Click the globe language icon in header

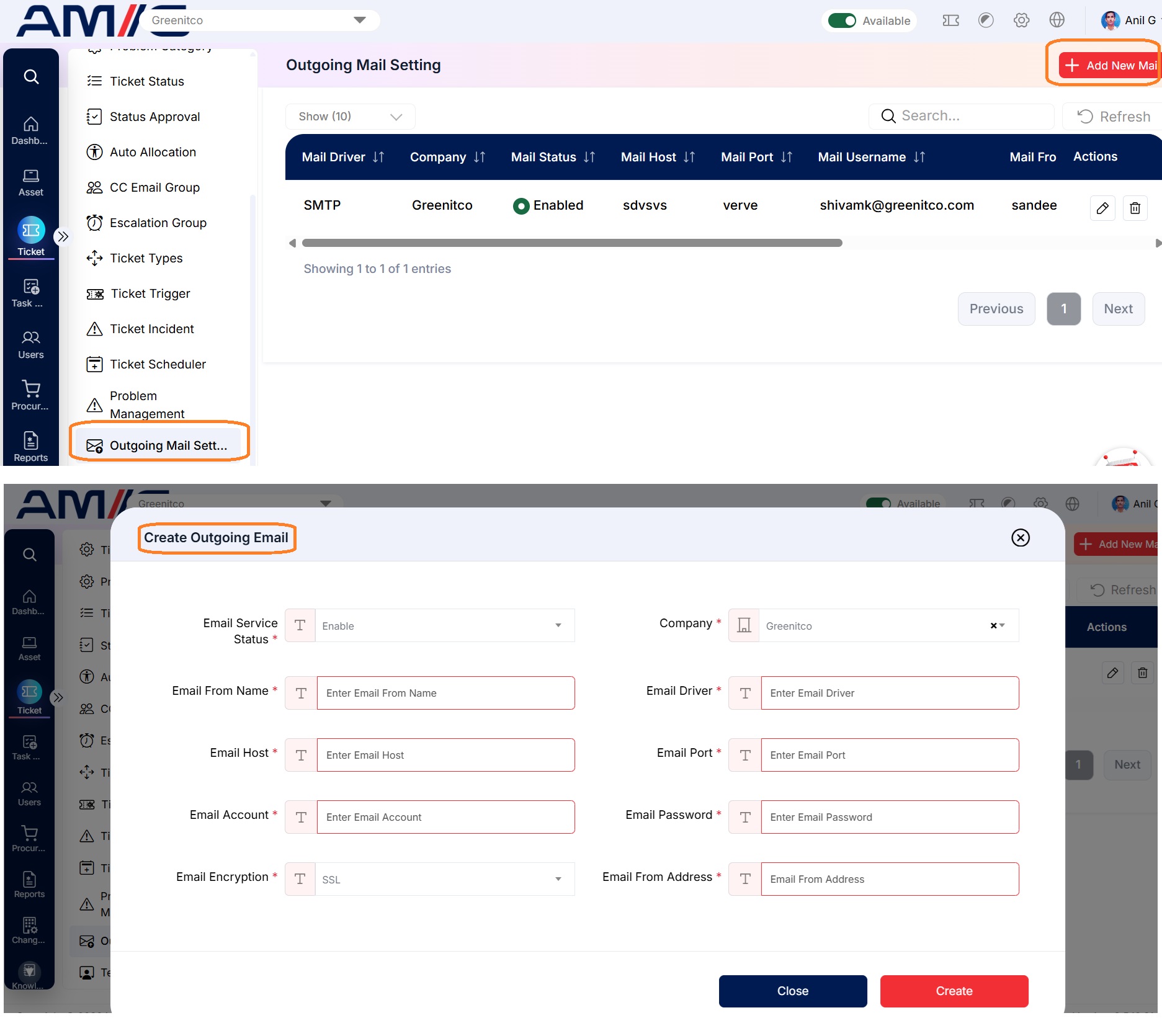pyautogui.click(x=1057, y=20)
